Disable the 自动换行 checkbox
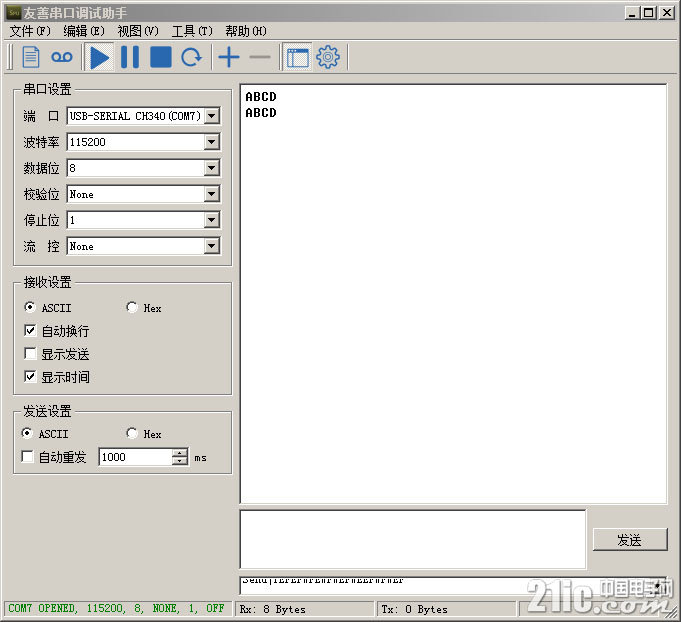Screen dimensions: 681x622 click(31, 331)
